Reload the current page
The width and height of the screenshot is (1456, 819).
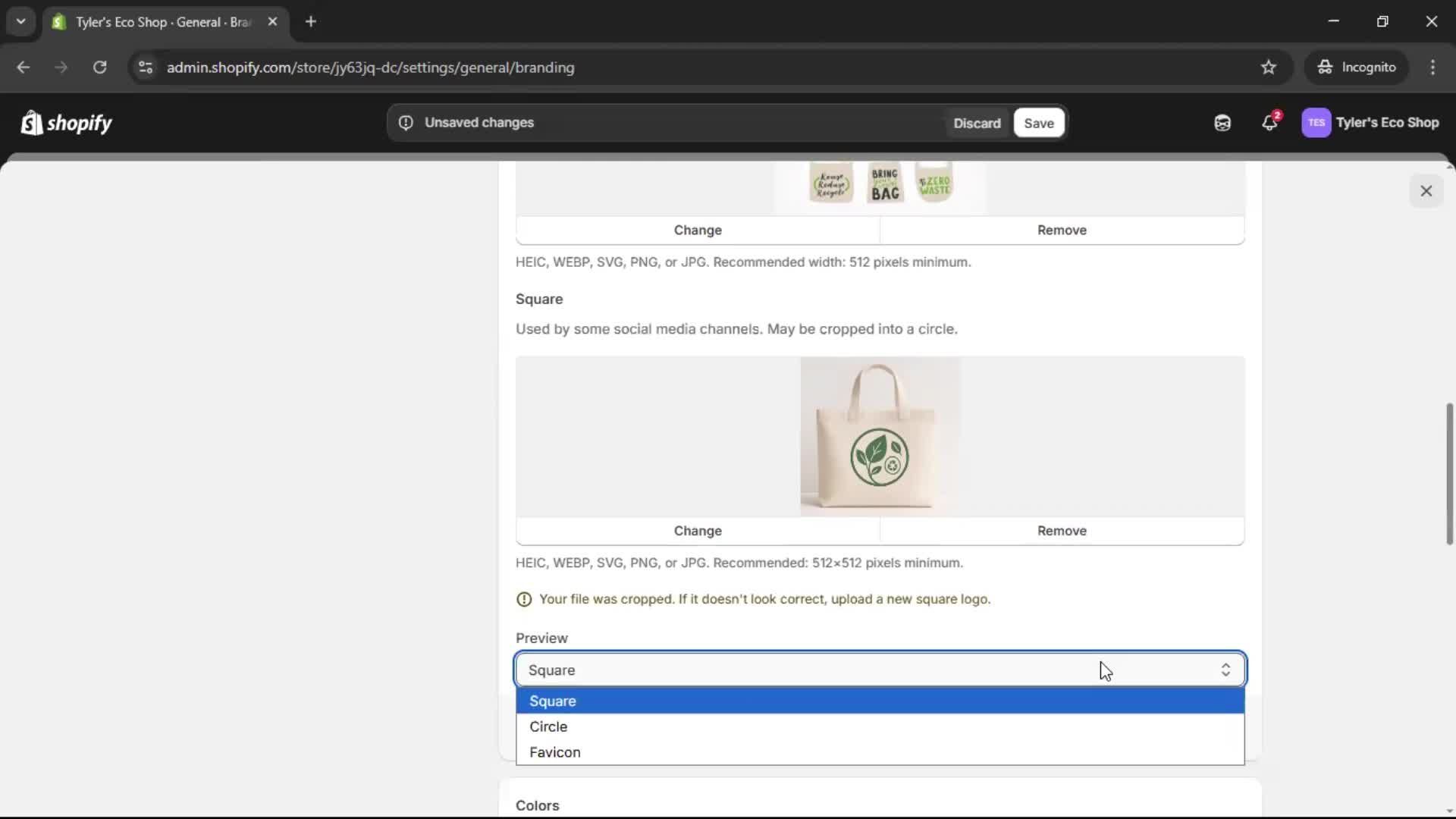point(99,67)
